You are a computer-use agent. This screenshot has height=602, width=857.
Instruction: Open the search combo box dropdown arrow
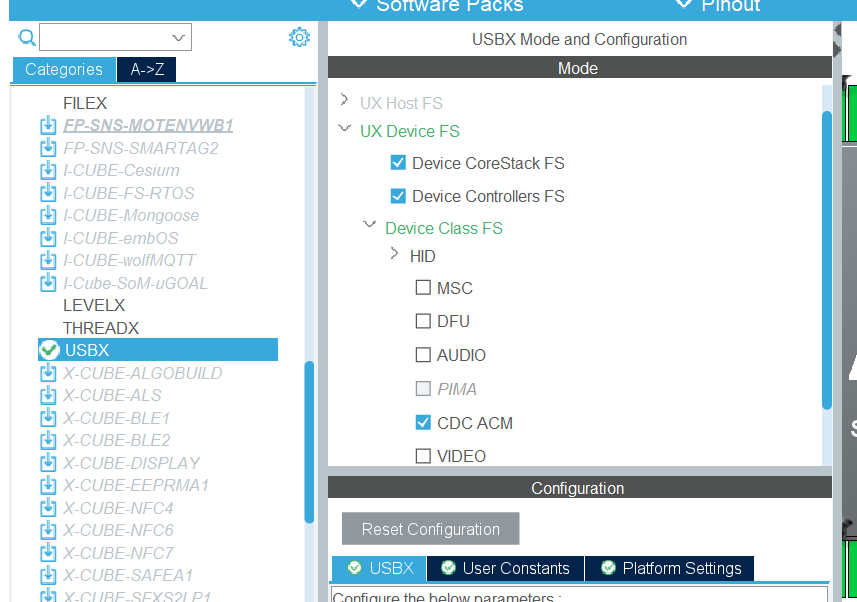pos(178,38)
